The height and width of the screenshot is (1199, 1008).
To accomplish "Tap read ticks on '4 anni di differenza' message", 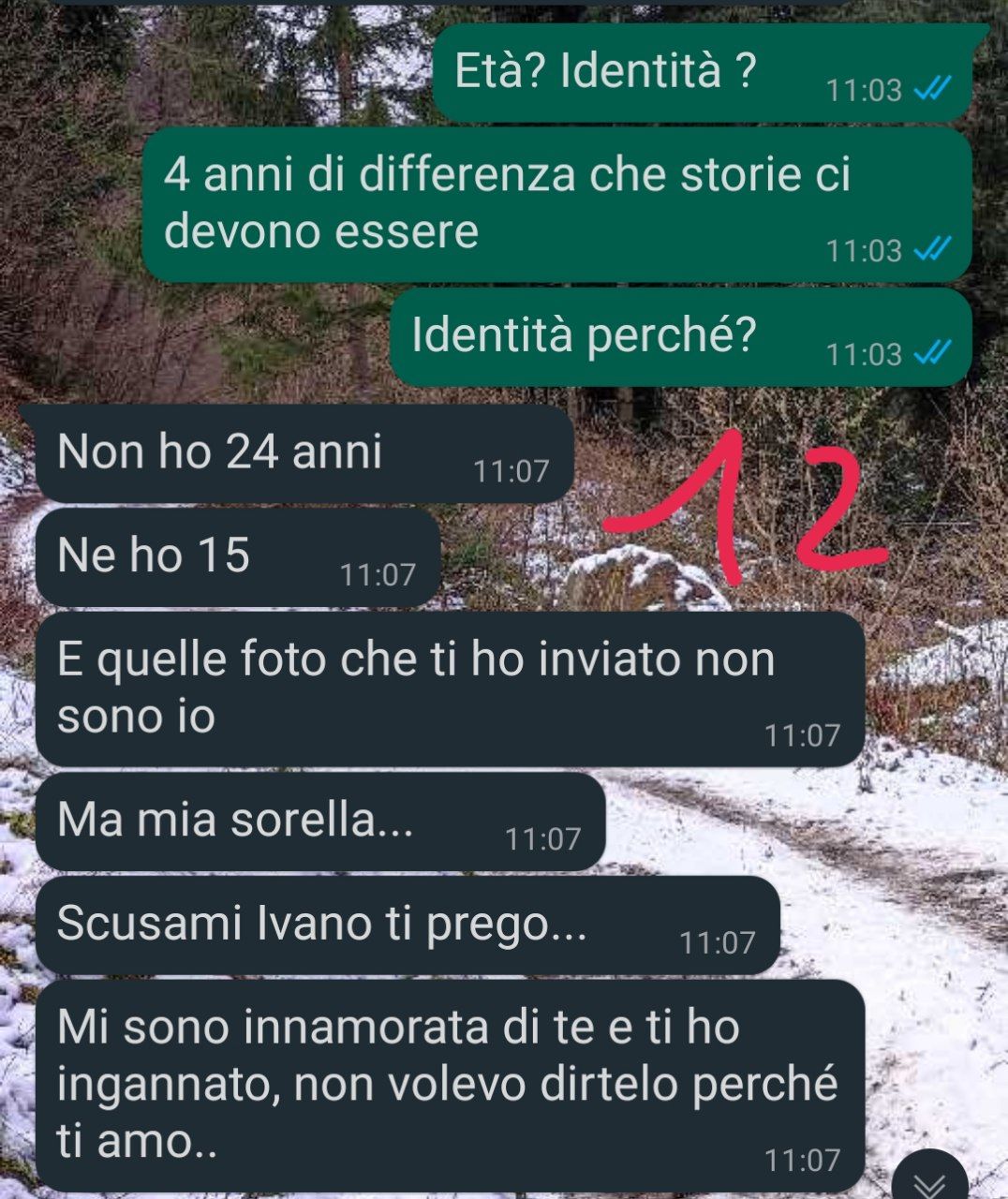I will [x=932, y=249].
